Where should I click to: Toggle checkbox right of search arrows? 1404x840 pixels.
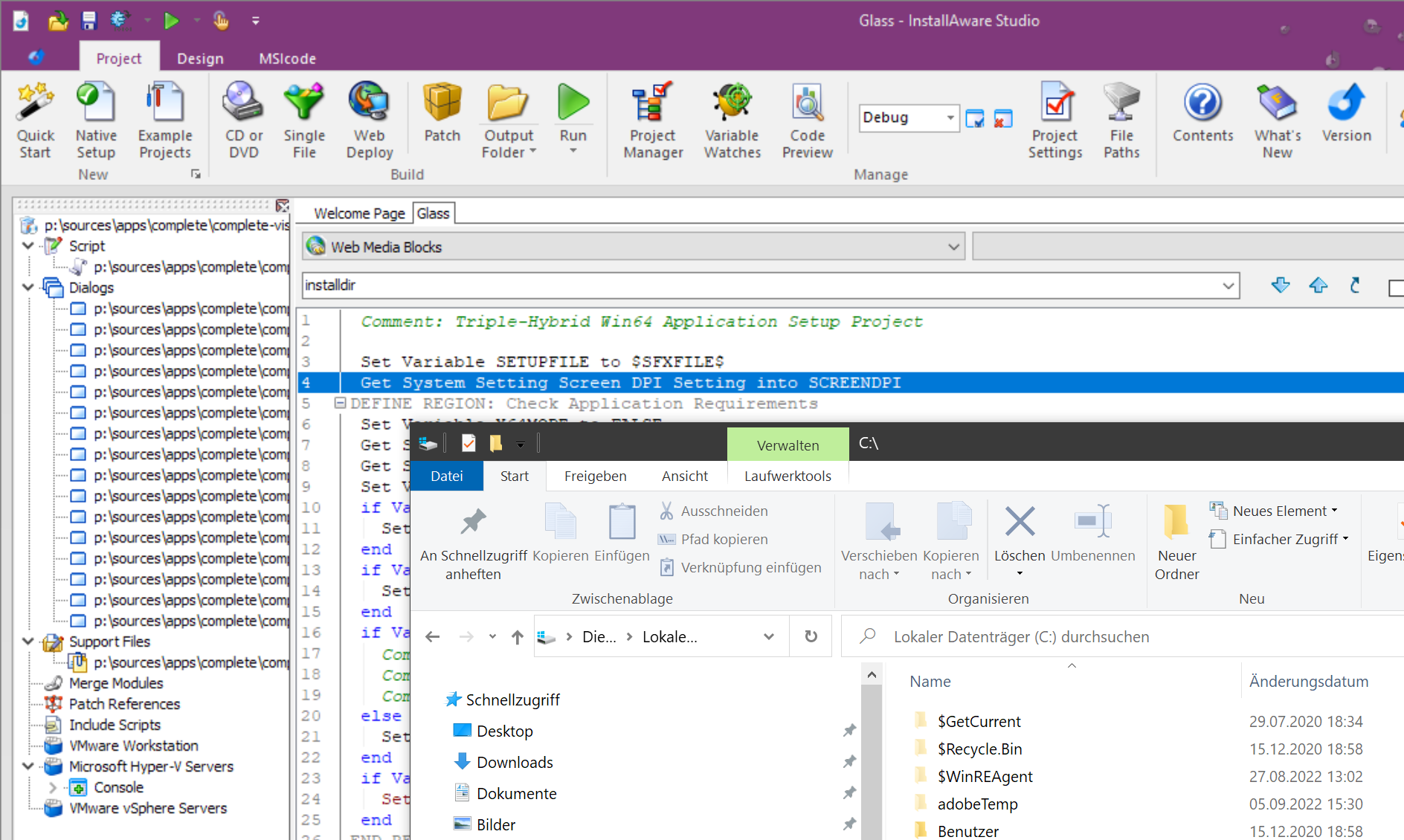tap(1396, 288)
